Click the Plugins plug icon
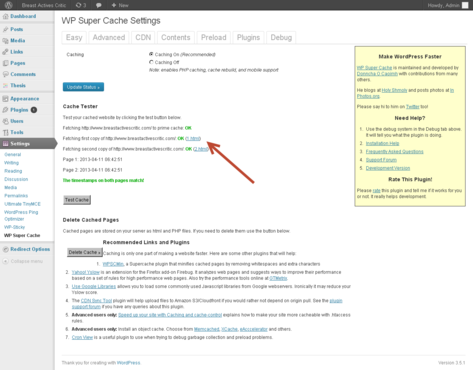The width and height of the screenshot is (473, 370). [x=5, y=110]
